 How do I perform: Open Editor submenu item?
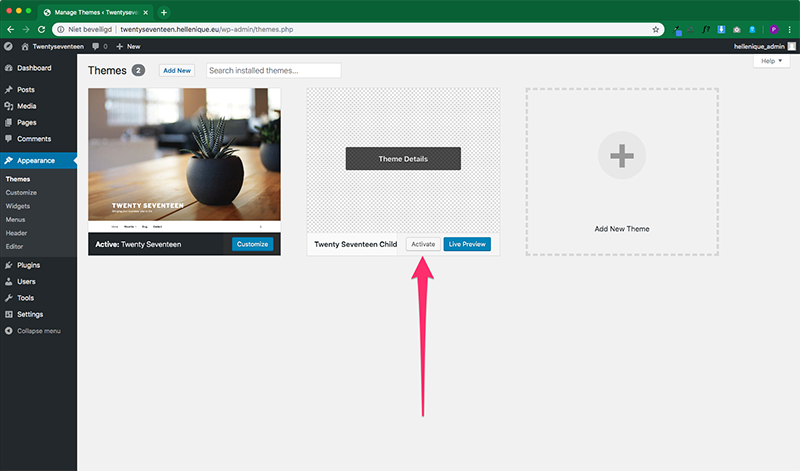click(x=14, y=246)
